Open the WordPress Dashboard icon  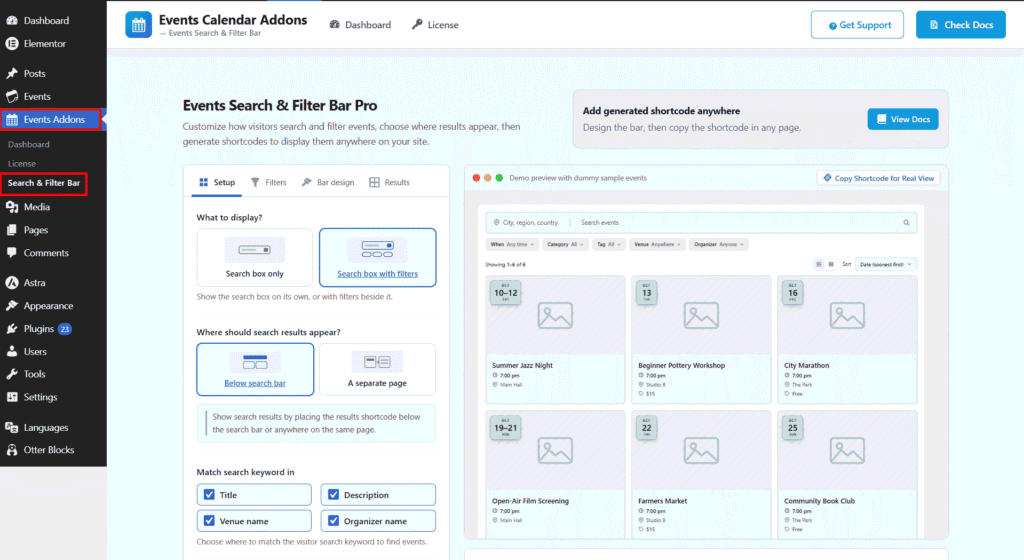(12, 20)
